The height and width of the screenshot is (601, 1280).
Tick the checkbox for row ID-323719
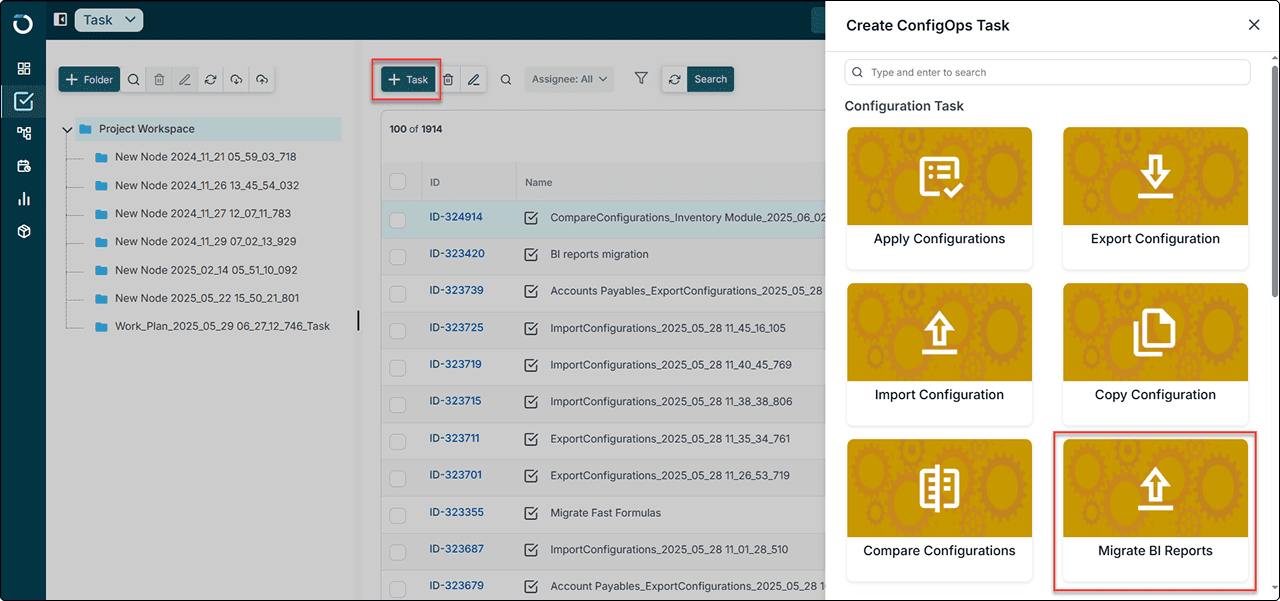(398, 368)
